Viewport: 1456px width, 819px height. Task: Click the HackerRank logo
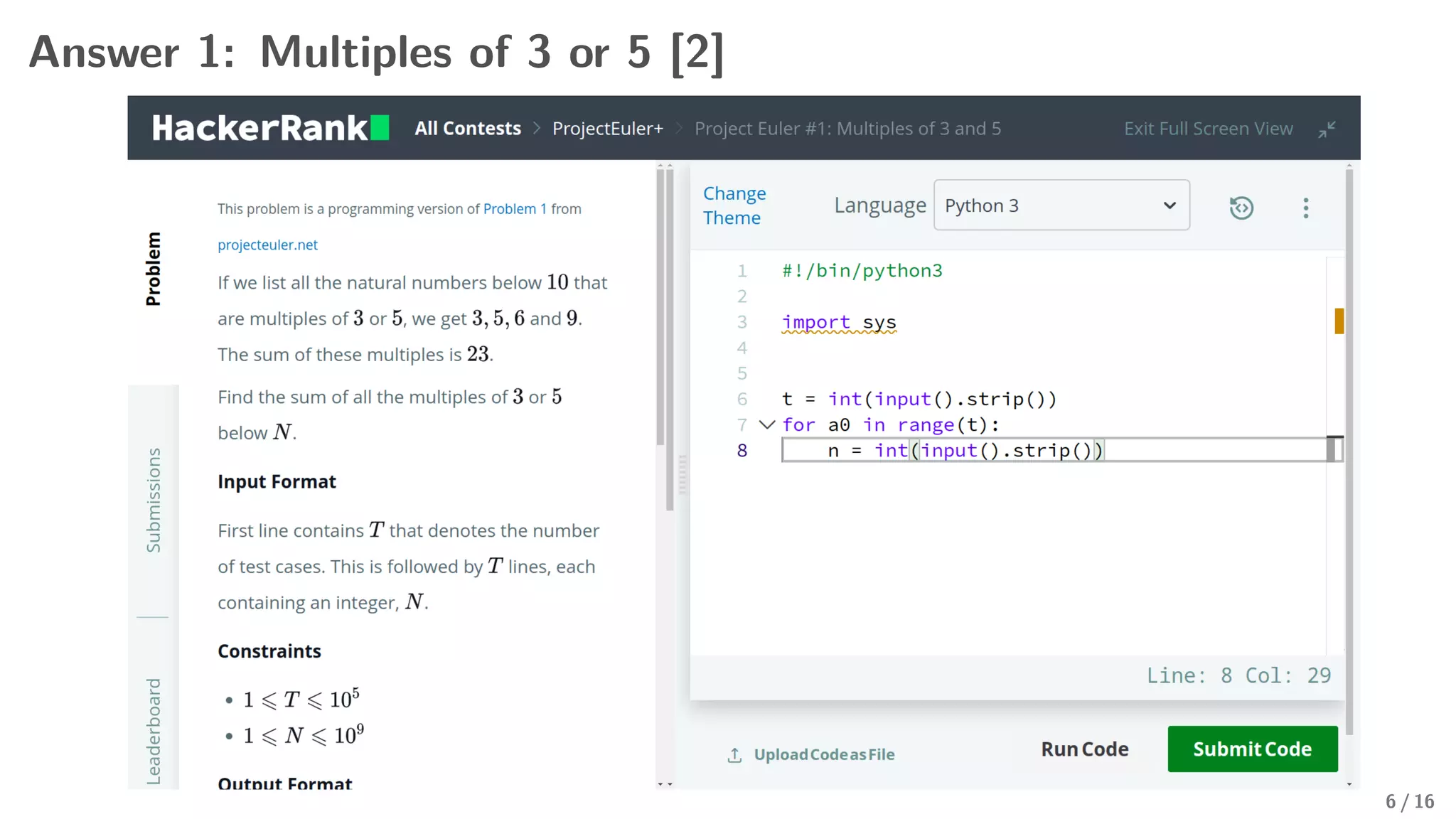tap(270, 128)
